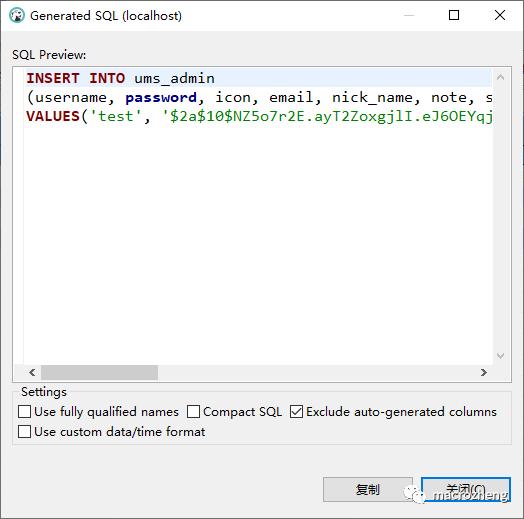Minimize the Generated SQL window

pyautogui.click(x=409, y=15)
